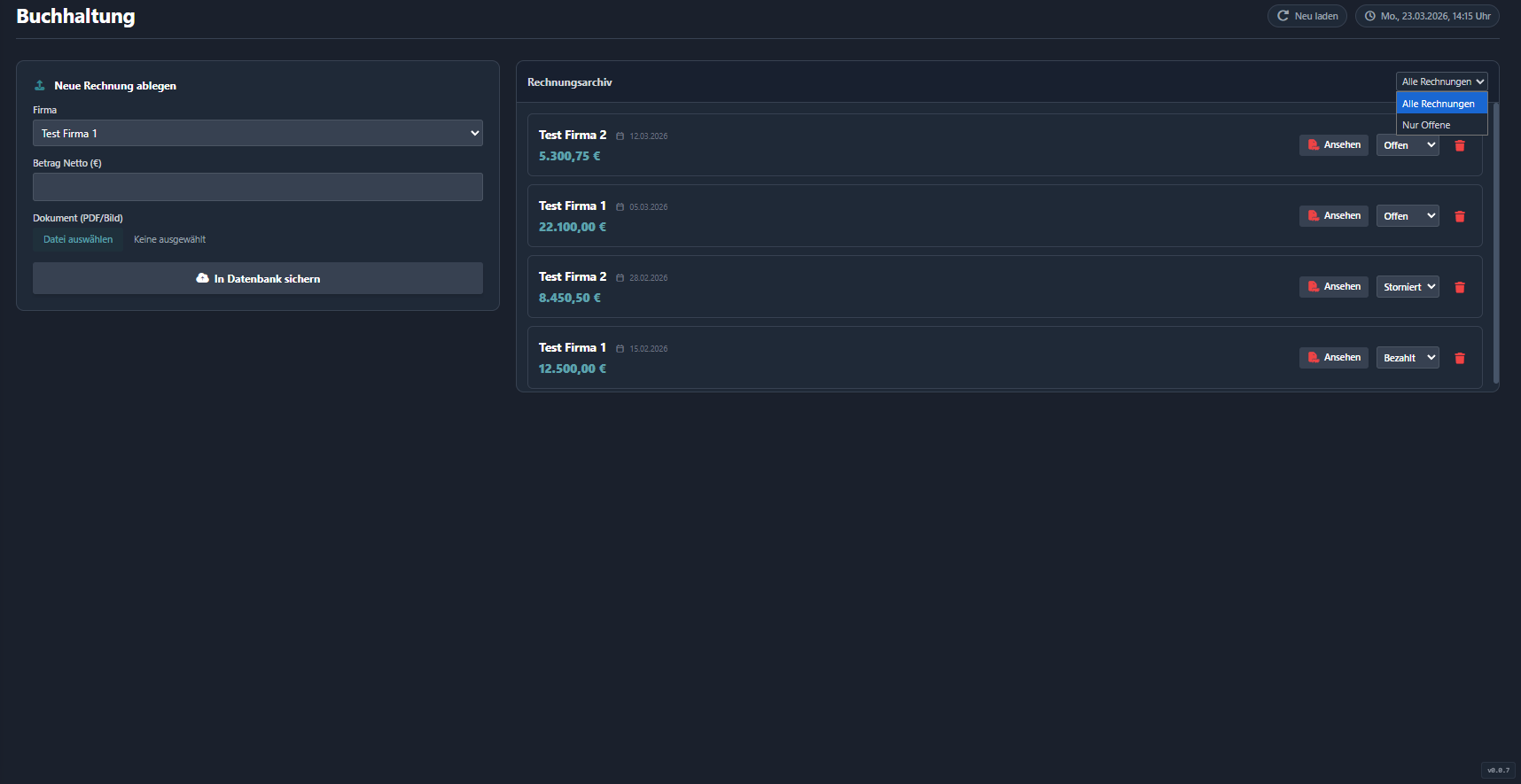Click Datei auswählen to pick a document
1521x784 pixels.
tap(78, 239)
